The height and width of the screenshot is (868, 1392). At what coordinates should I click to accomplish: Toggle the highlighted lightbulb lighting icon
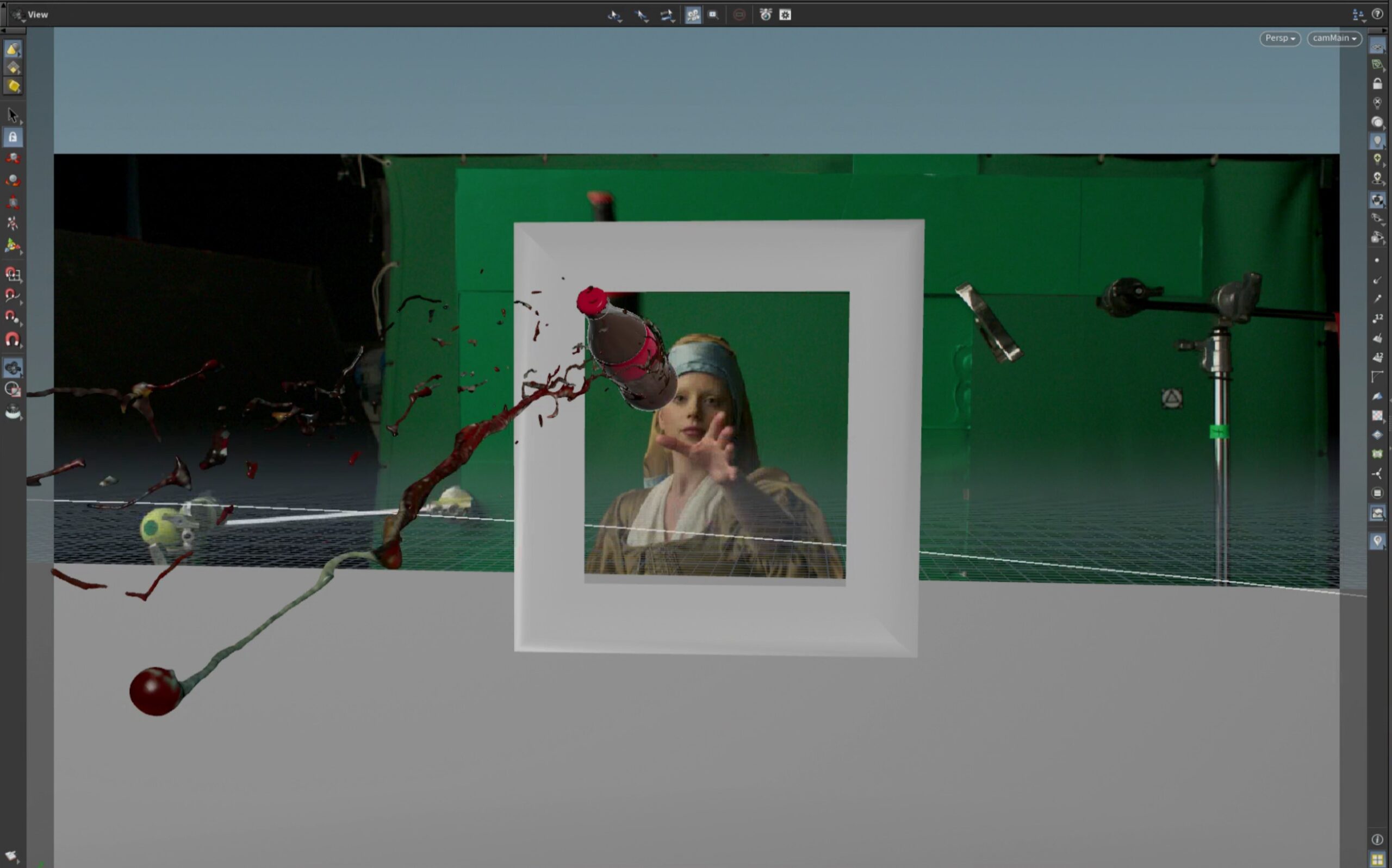click(x=1377, y=141)
